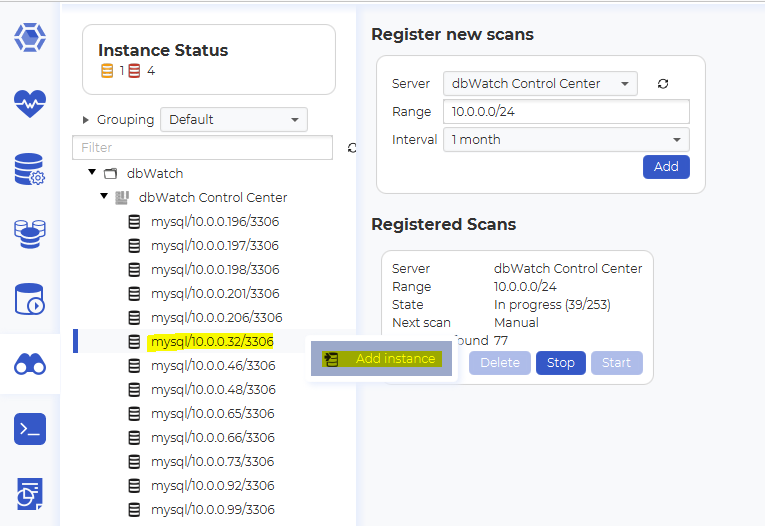The image size is (765, 526).
Task: Open the Grouping Default dropdown
Action: (x=233, y=120)
